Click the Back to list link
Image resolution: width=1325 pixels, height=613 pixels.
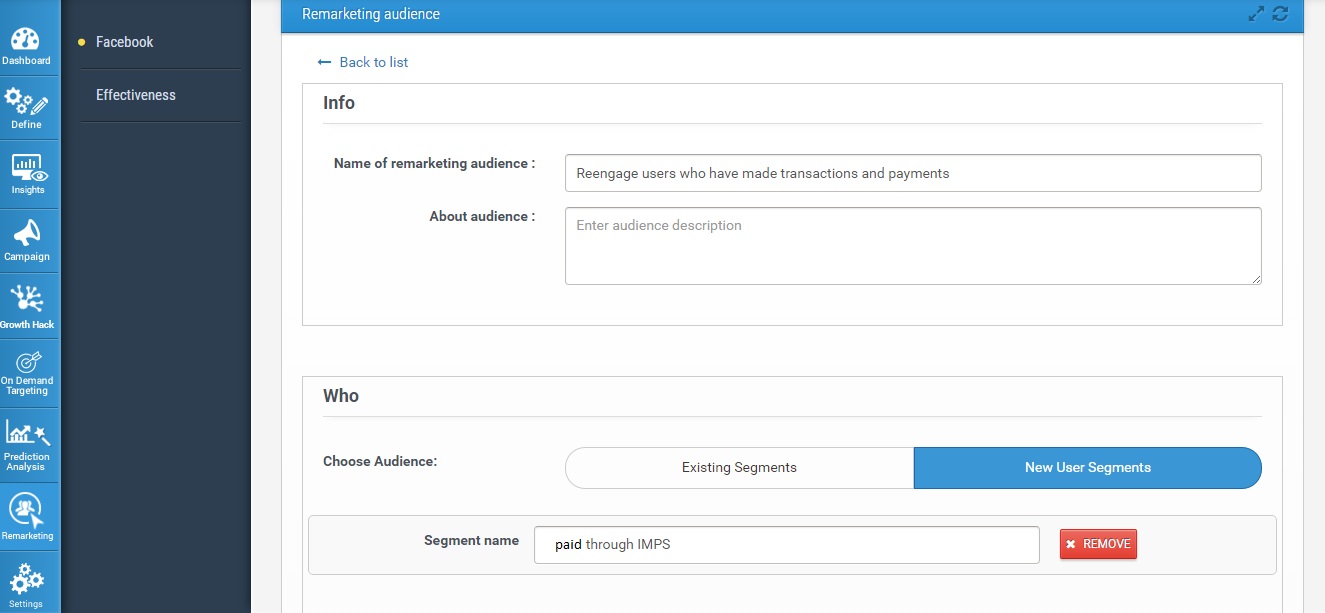coord(363,62)
